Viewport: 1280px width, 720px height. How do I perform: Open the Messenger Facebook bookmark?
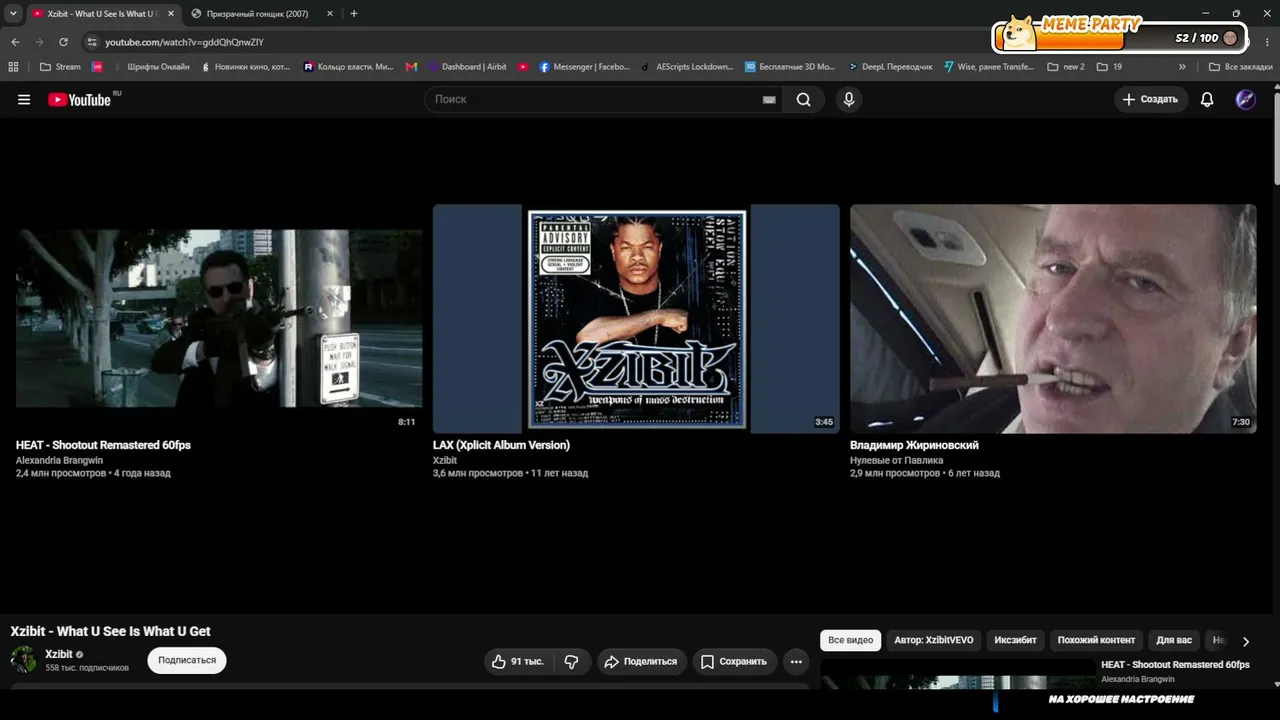click(584, 67)
